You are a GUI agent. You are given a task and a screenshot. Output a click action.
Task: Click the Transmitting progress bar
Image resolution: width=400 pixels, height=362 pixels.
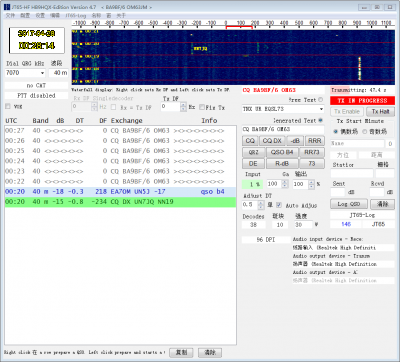coord(362,90)
